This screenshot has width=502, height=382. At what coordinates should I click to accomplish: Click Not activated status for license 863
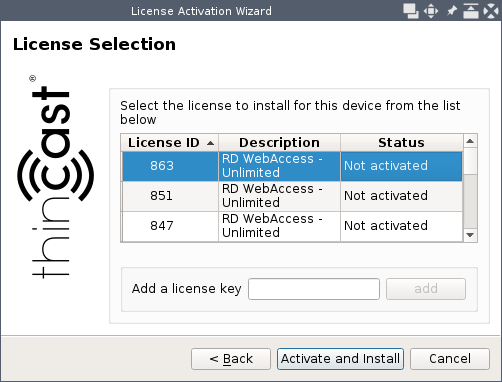click(x=401, y=166)
